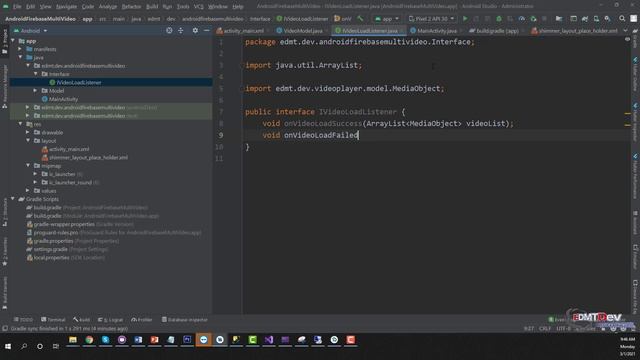This screenshot has height=360, width=640.
Task: Open the Database Inspector tool window
Action: (184, 320)
